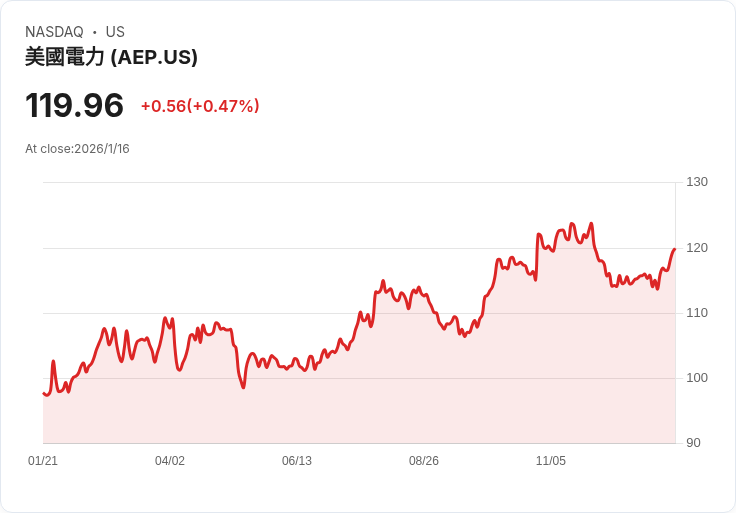Click the dot separator between NASDAQ and US
The image size is (736, 513).
94,33
